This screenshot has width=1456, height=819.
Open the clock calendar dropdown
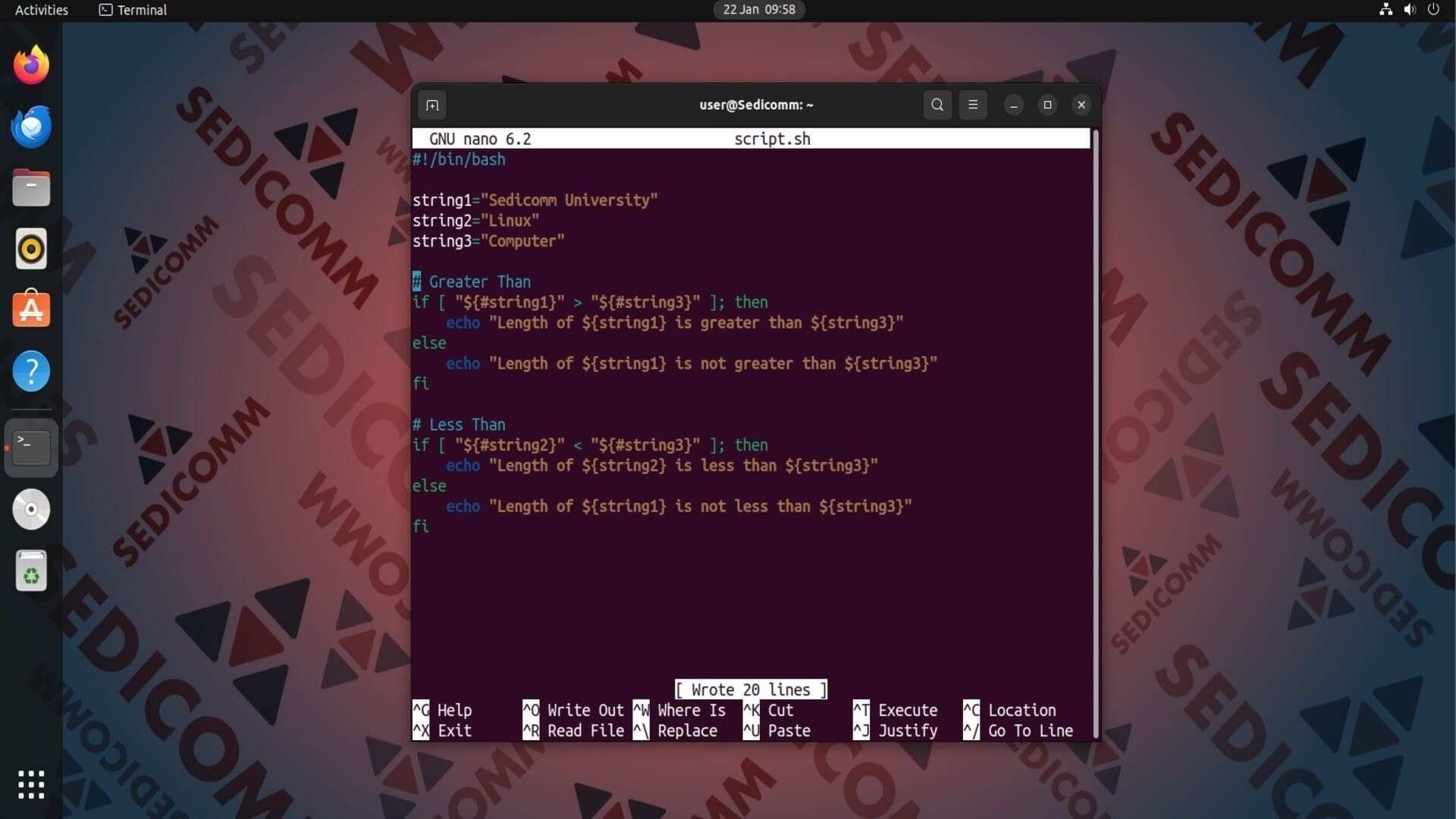758,10
